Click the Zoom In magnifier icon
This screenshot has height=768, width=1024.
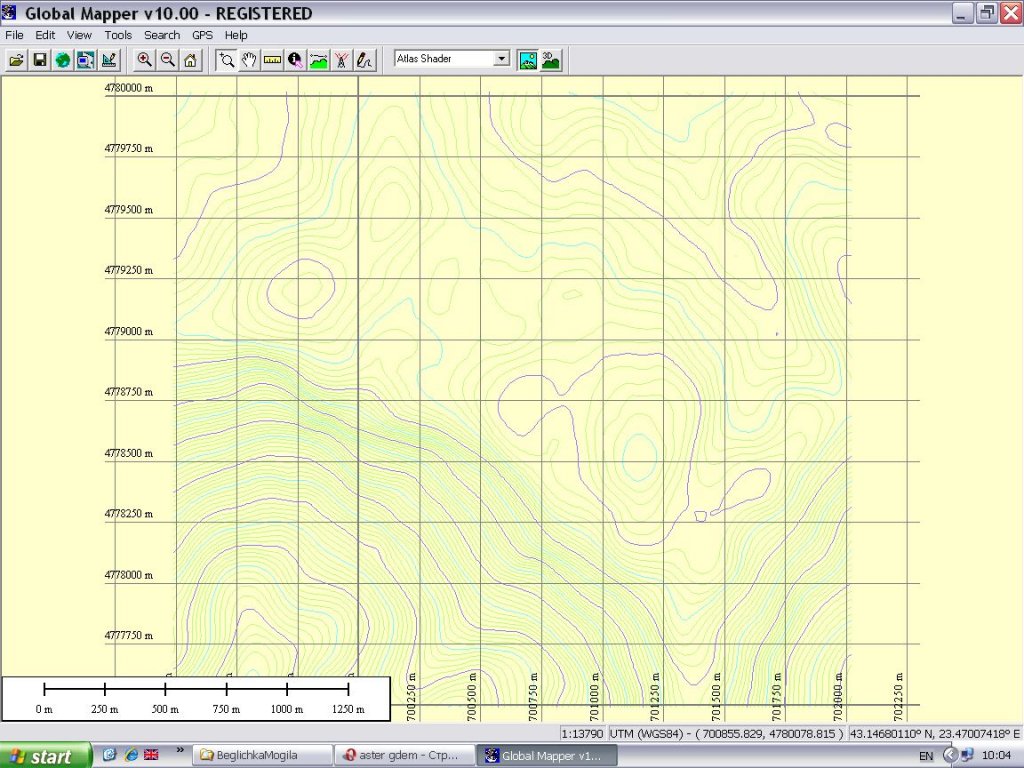[145, 60]
